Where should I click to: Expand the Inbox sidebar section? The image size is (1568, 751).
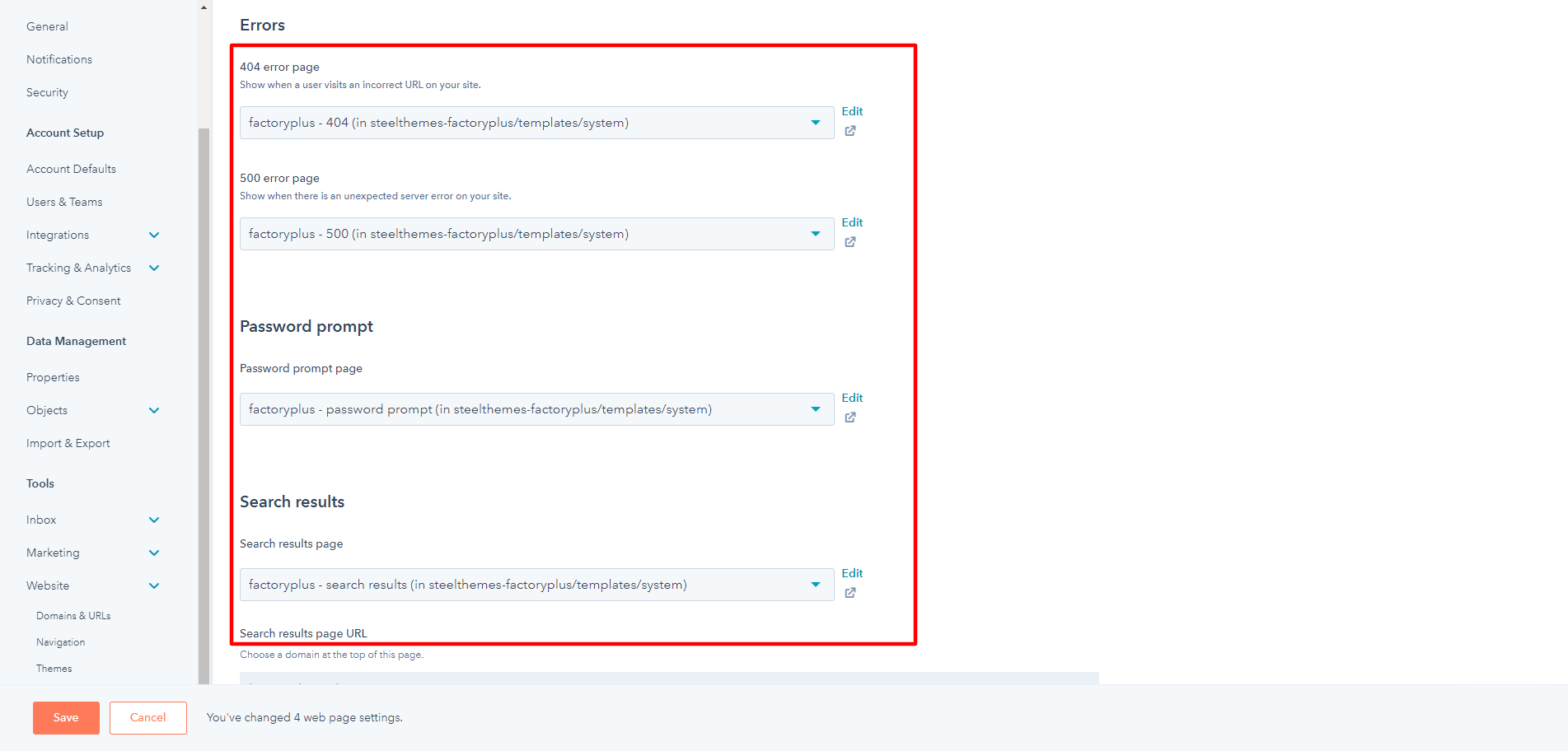(154, 520)
